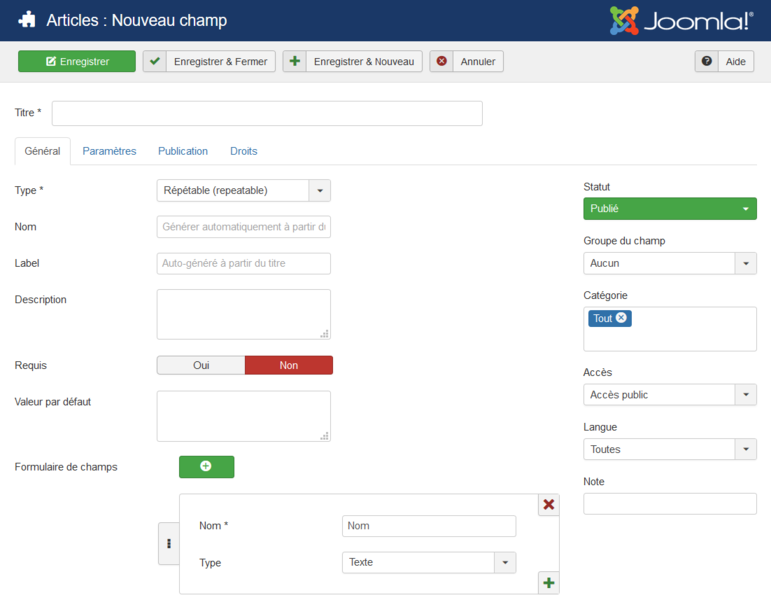The height and width of the screenshot is (600, 771).
Task: Switch to the Paramètres tab
Action: tap(109, 151)
